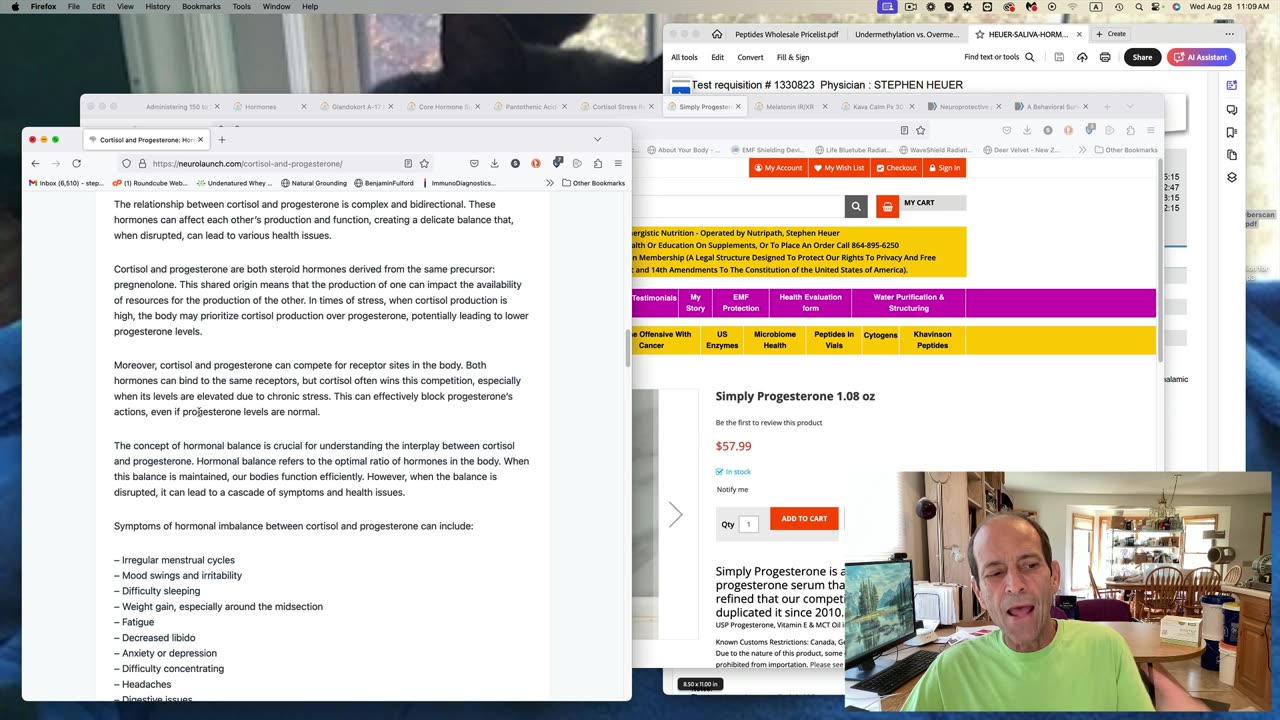Bookmark the Cortisol and Progesterone page
The image size is (1280, 720).
pos(424,163)
